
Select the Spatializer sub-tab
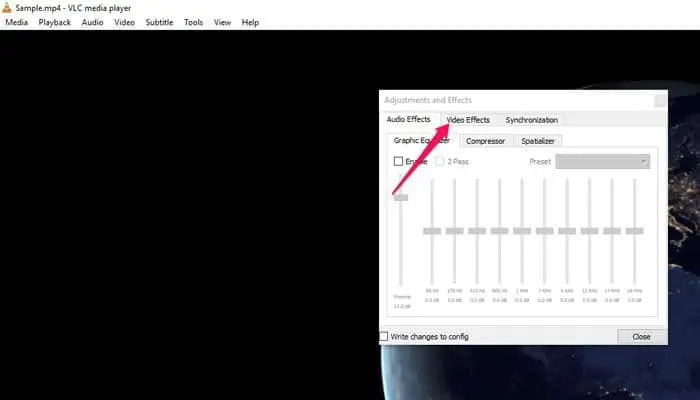[x=538, y=141]
